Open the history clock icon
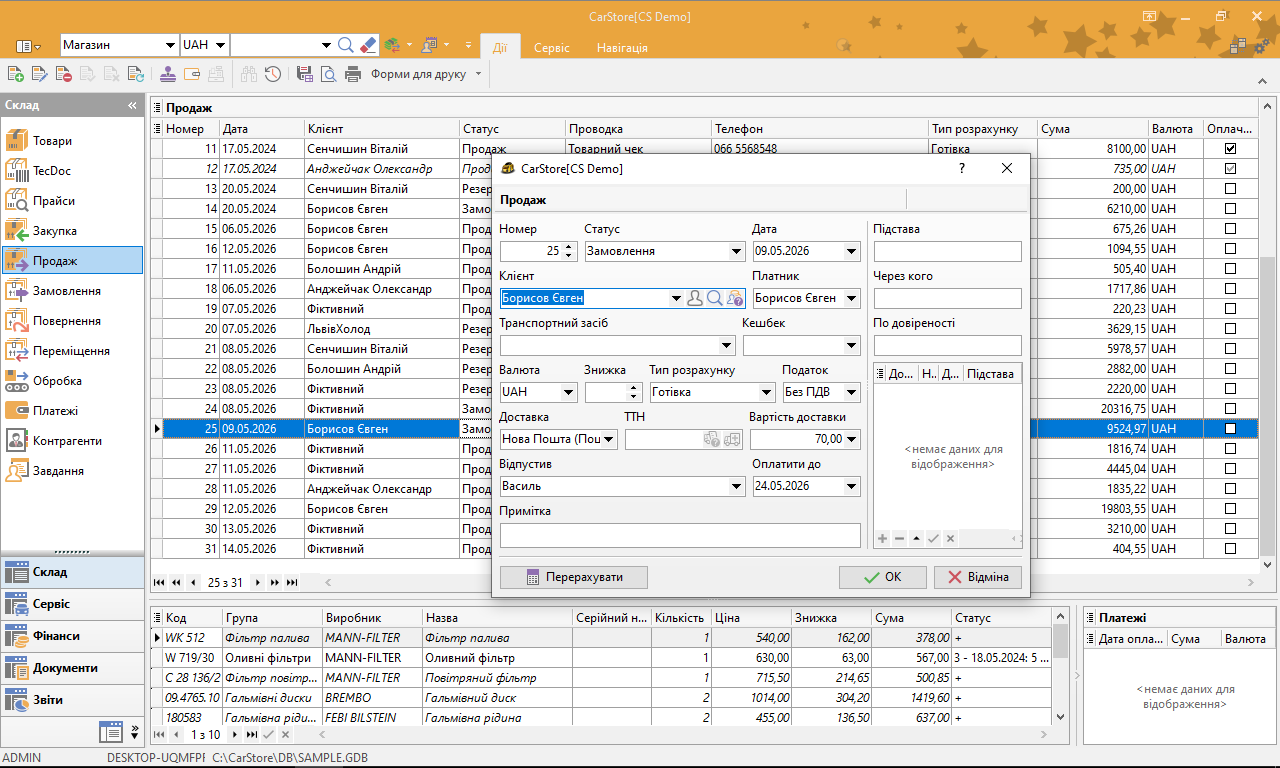The height and width of the screenshot is (768, 1280). [272, 74]
